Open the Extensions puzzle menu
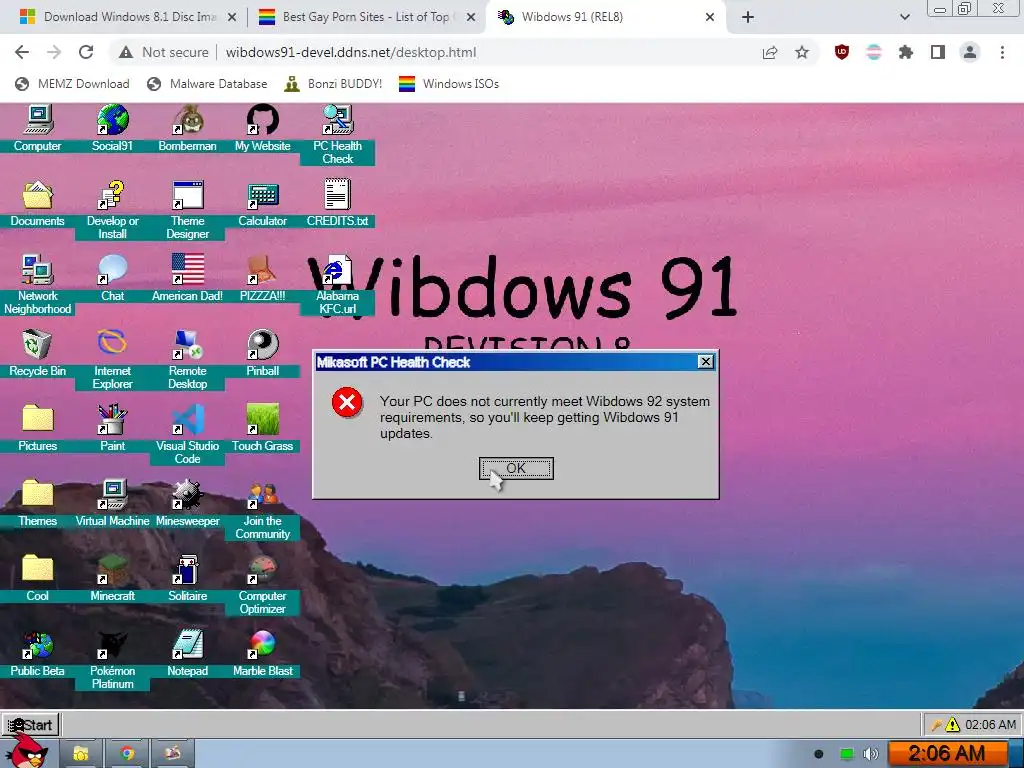1024x768 pixels. (906, 52)
